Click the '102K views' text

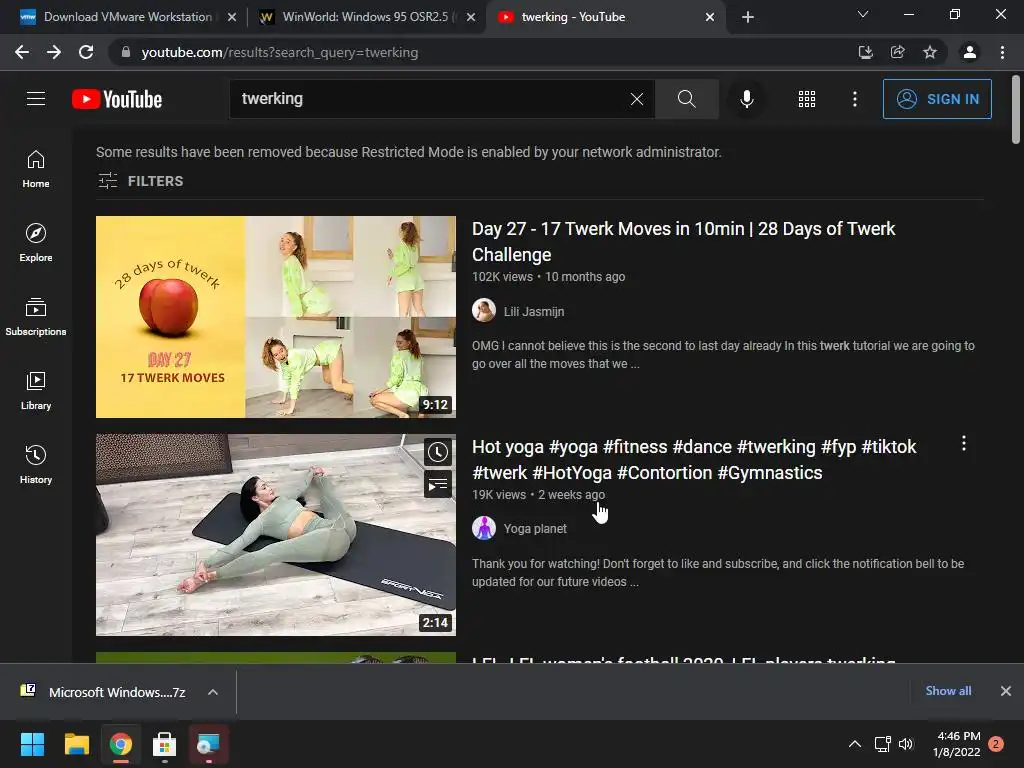[502, 276]
